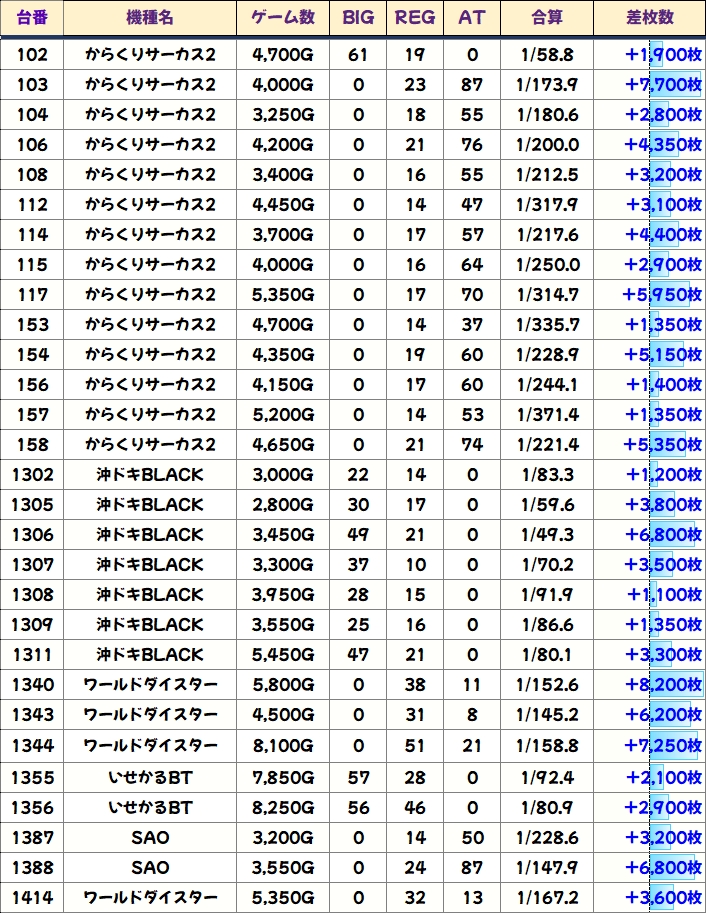
Task: Click game count 3,450G cell
Action: tap(283, 535)
